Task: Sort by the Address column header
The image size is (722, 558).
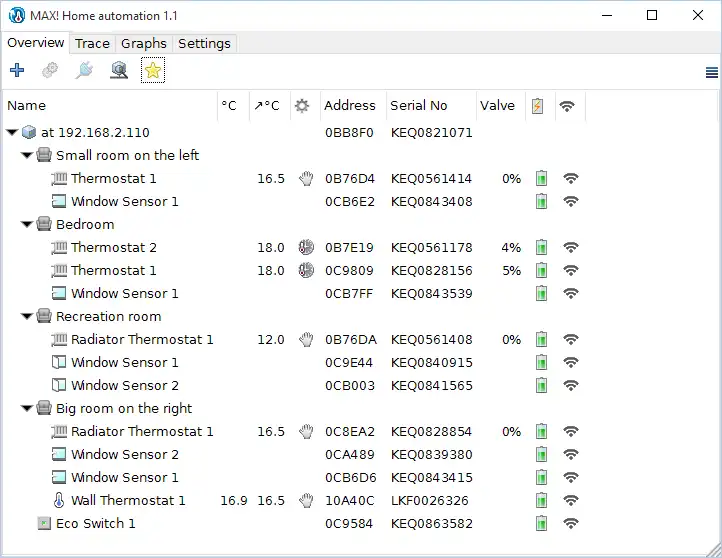Action: (353, 106)
